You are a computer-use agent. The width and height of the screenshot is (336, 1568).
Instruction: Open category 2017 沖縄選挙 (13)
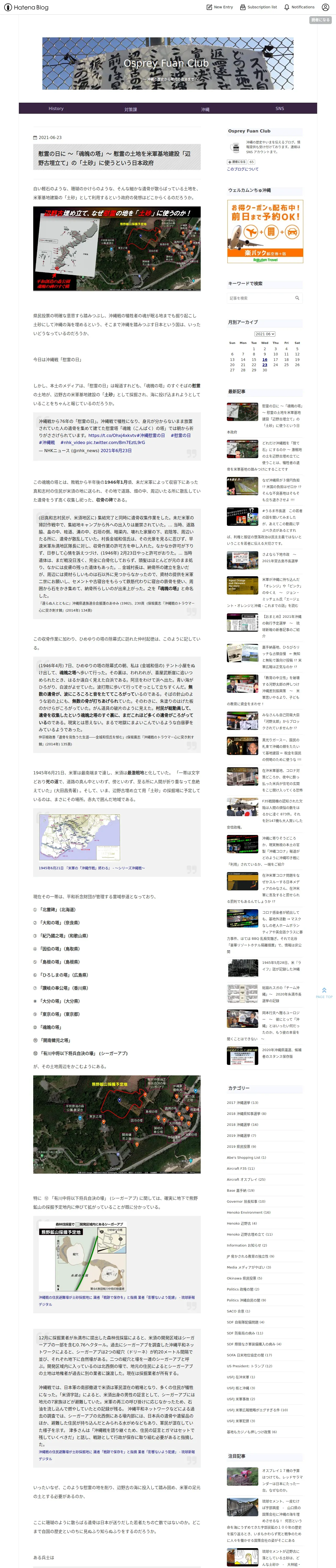[242, 1102]
